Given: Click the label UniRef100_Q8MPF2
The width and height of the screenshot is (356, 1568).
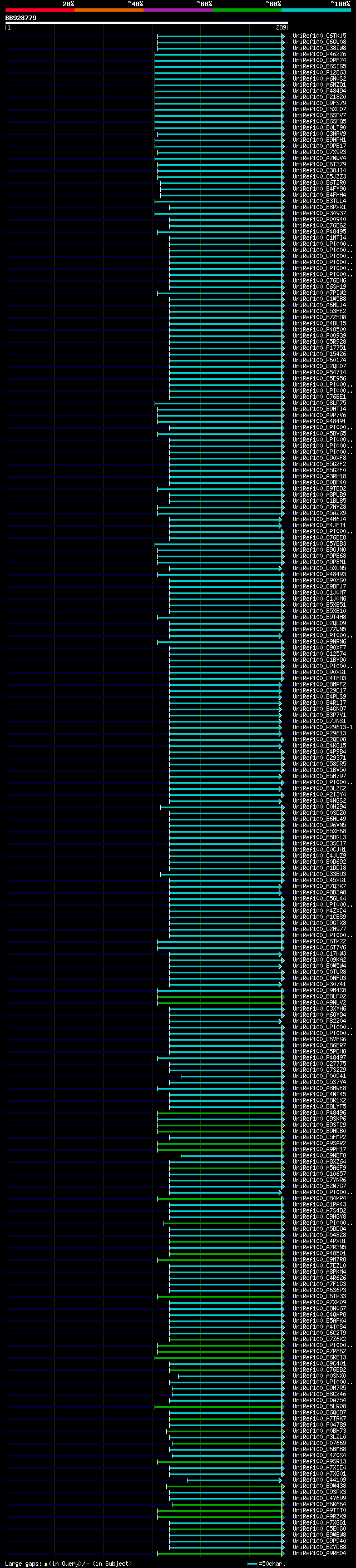Looking at the screenshot, I should click(319, 684).
